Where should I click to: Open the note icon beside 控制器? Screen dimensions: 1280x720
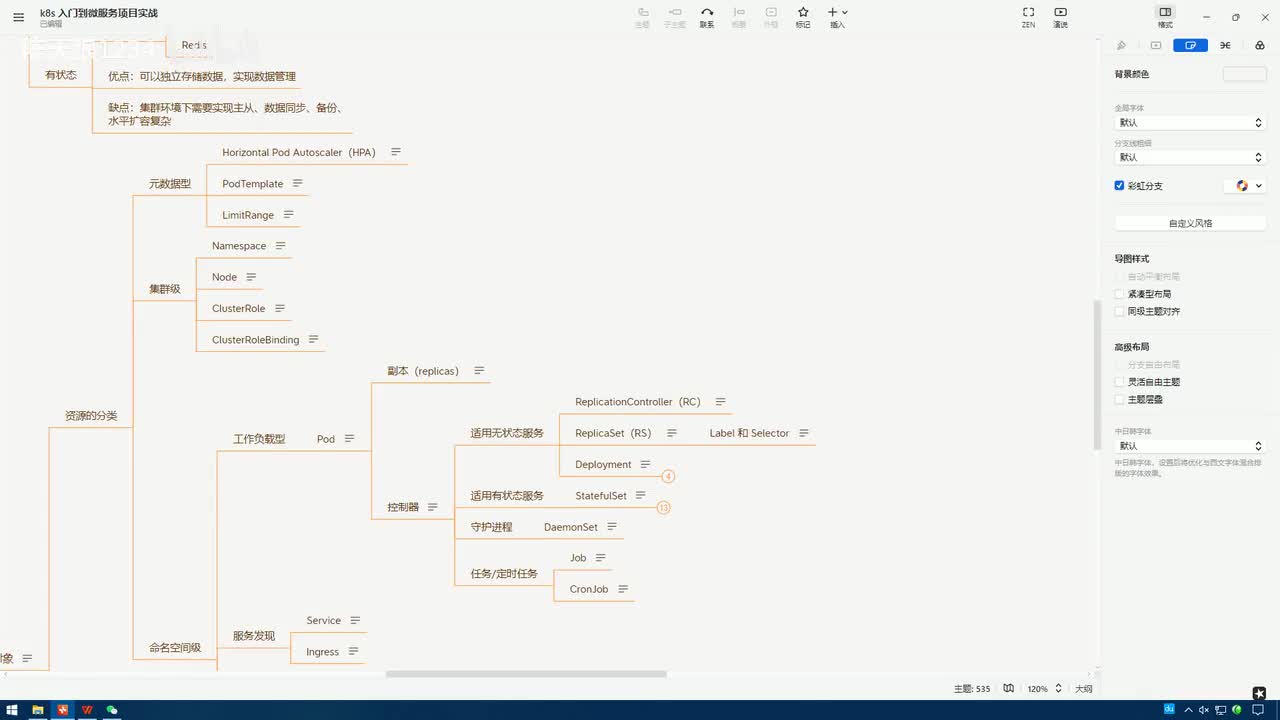[x=432, y=507]
